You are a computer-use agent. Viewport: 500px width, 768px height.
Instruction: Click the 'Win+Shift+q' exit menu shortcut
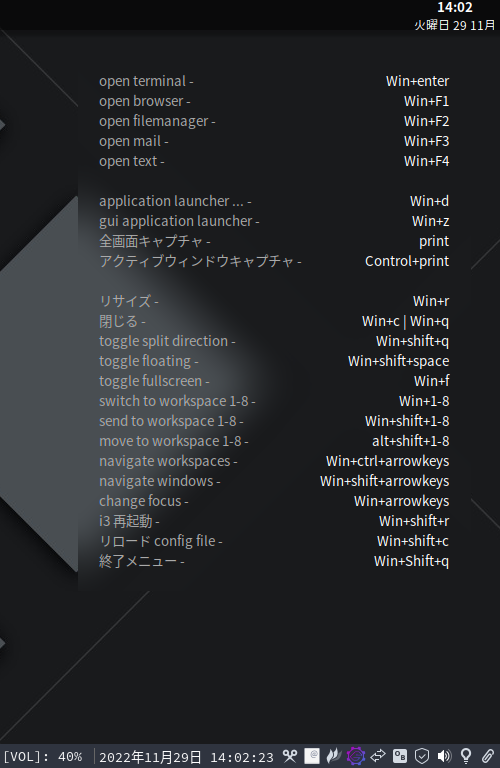[411, 561]
